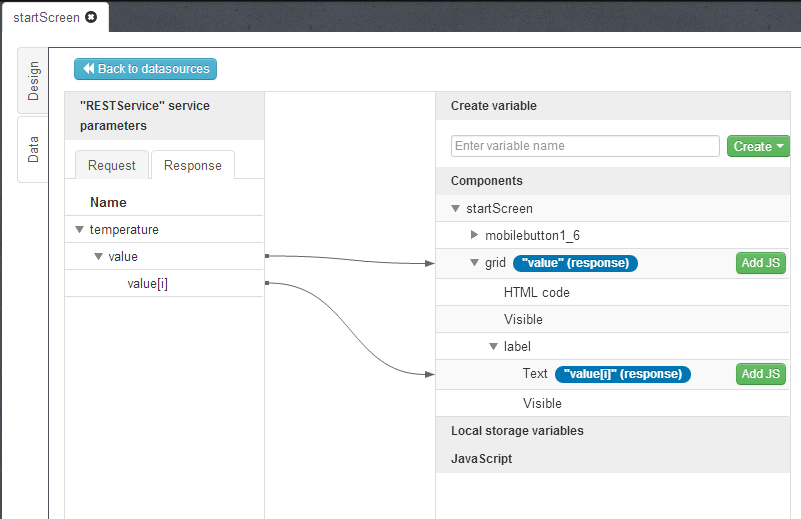Switch to the Data side tab
The image size is (801, 519).
point(33,150)
